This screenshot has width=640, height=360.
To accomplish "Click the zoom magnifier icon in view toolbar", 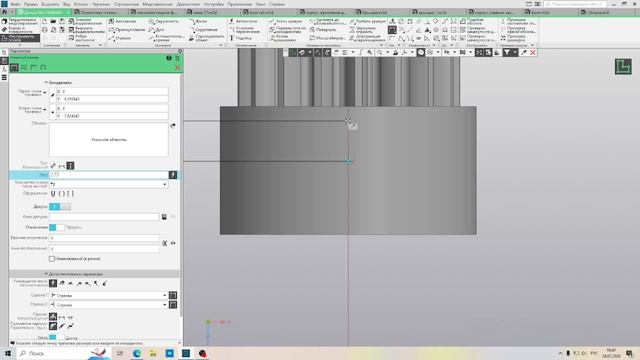I will [379, 53].
